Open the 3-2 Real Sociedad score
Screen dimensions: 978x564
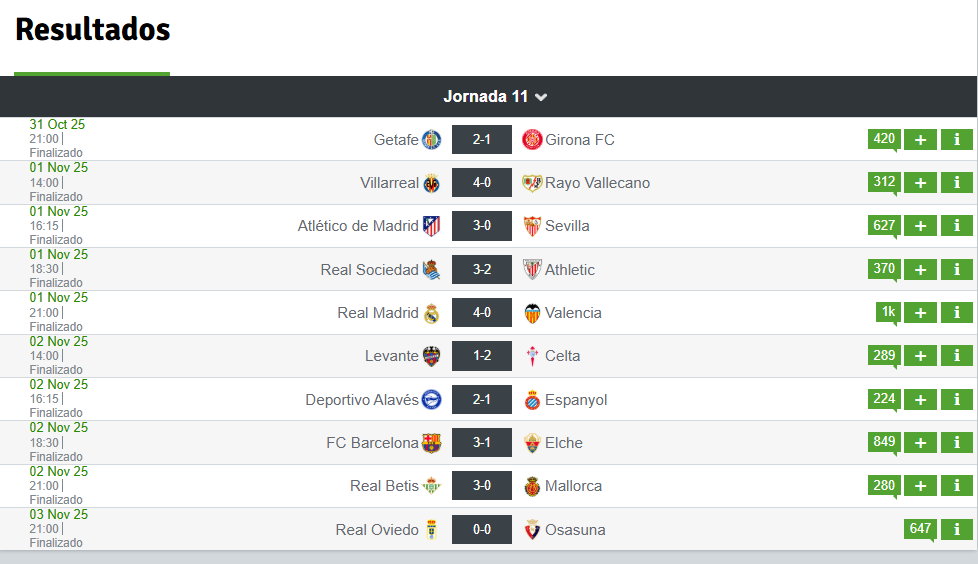[481, 270]
